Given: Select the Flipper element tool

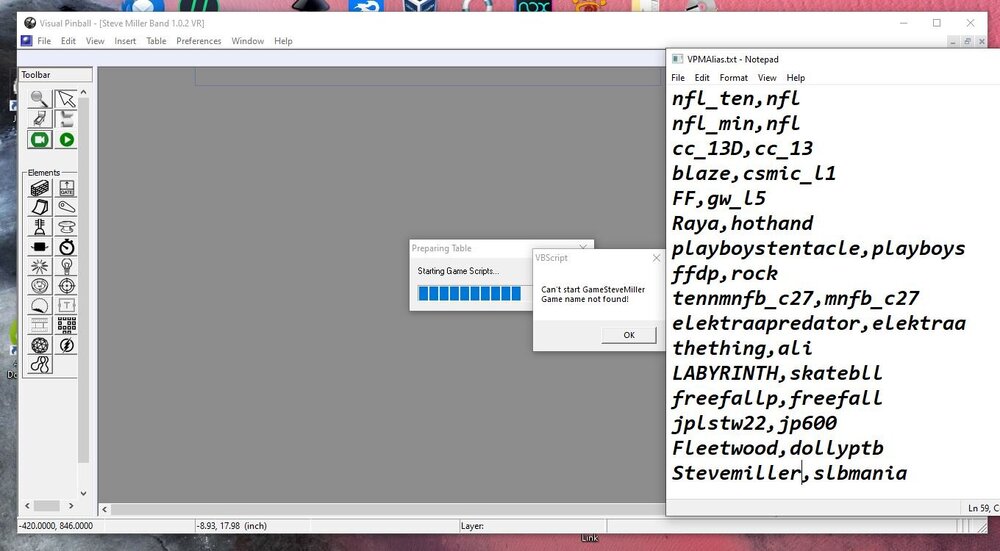Looking at the screenshot, I should click(66, 207).
